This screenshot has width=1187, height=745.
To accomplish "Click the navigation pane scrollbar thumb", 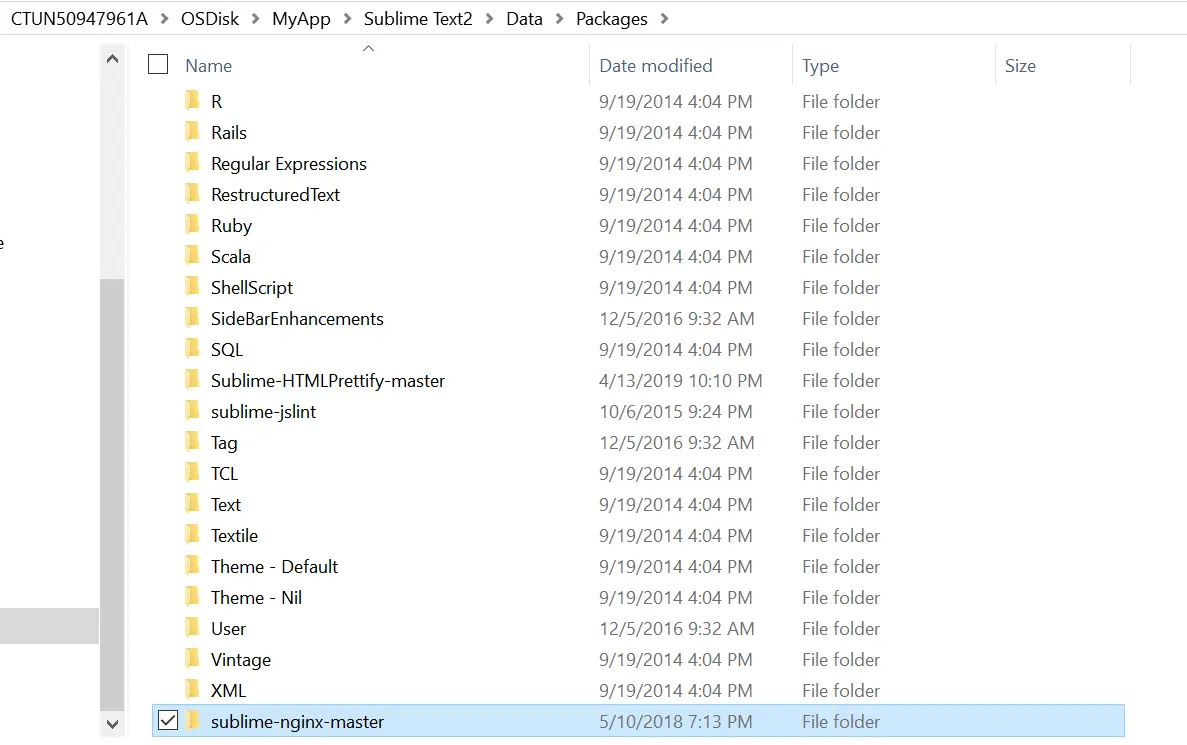I will (x=112, y=494).
